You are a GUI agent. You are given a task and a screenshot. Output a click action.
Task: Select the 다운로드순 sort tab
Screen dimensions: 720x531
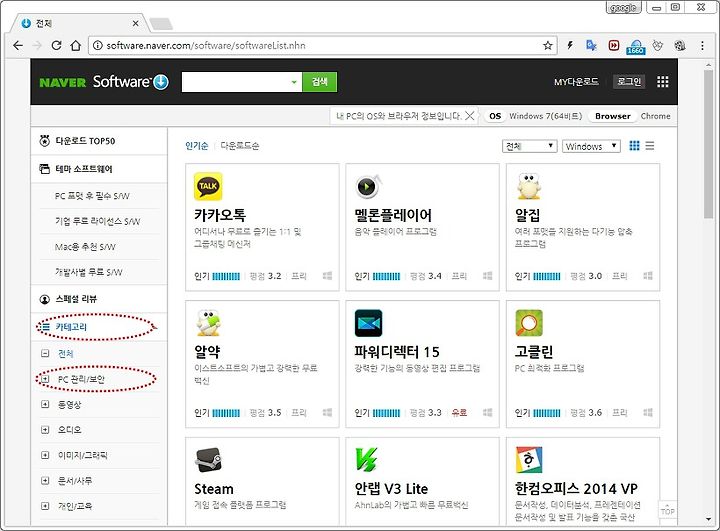[240, 146]
